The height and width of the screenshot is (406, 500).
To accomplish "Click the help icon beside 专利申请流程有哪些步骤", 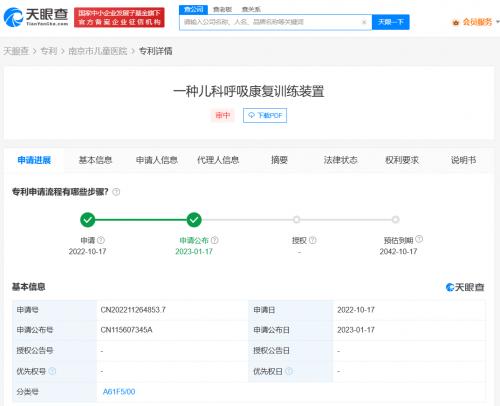I will coord(116,192).
